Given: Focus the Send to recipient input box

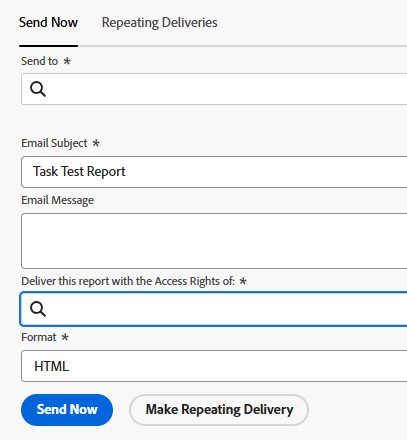Looking at the screenshot, I should click(x=214, y=89).
